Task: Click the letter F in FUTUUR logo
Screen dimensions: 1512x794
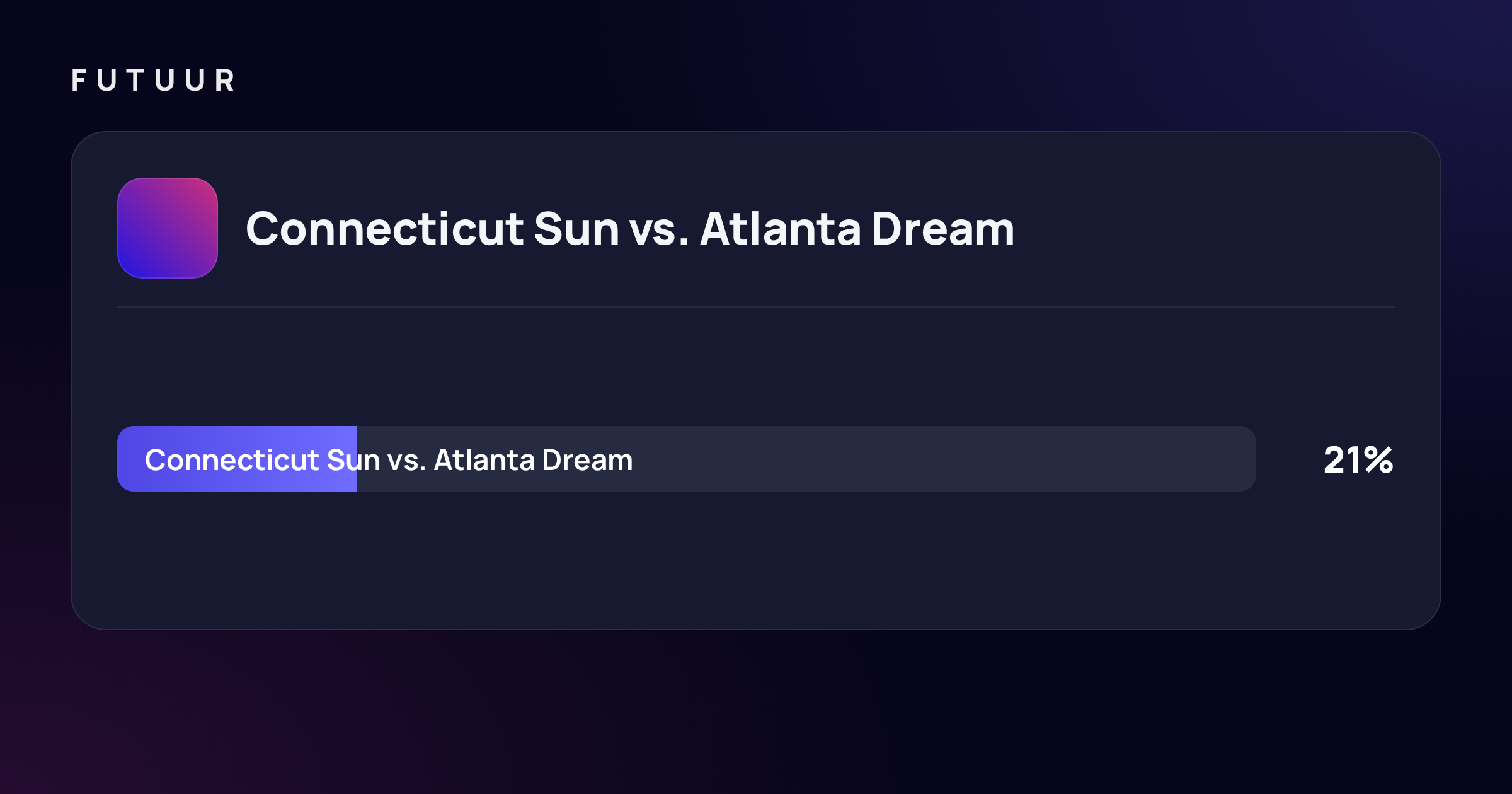Action: click(79, 81)
